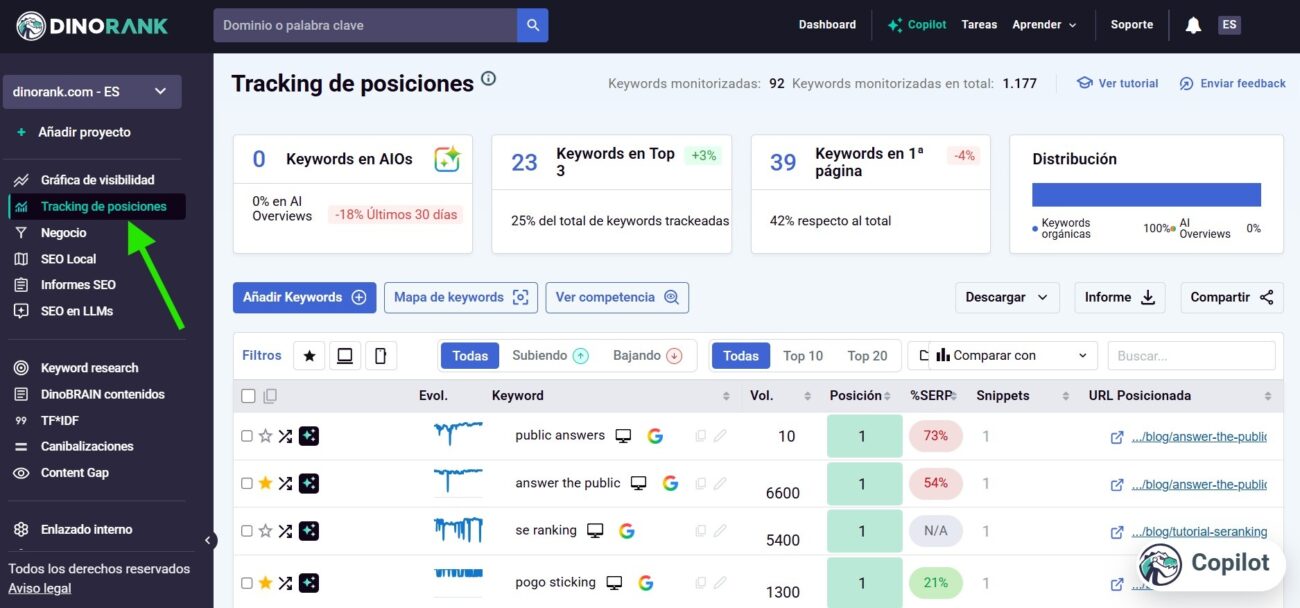Expand the Aprender menu

(x=1044, y=25)
